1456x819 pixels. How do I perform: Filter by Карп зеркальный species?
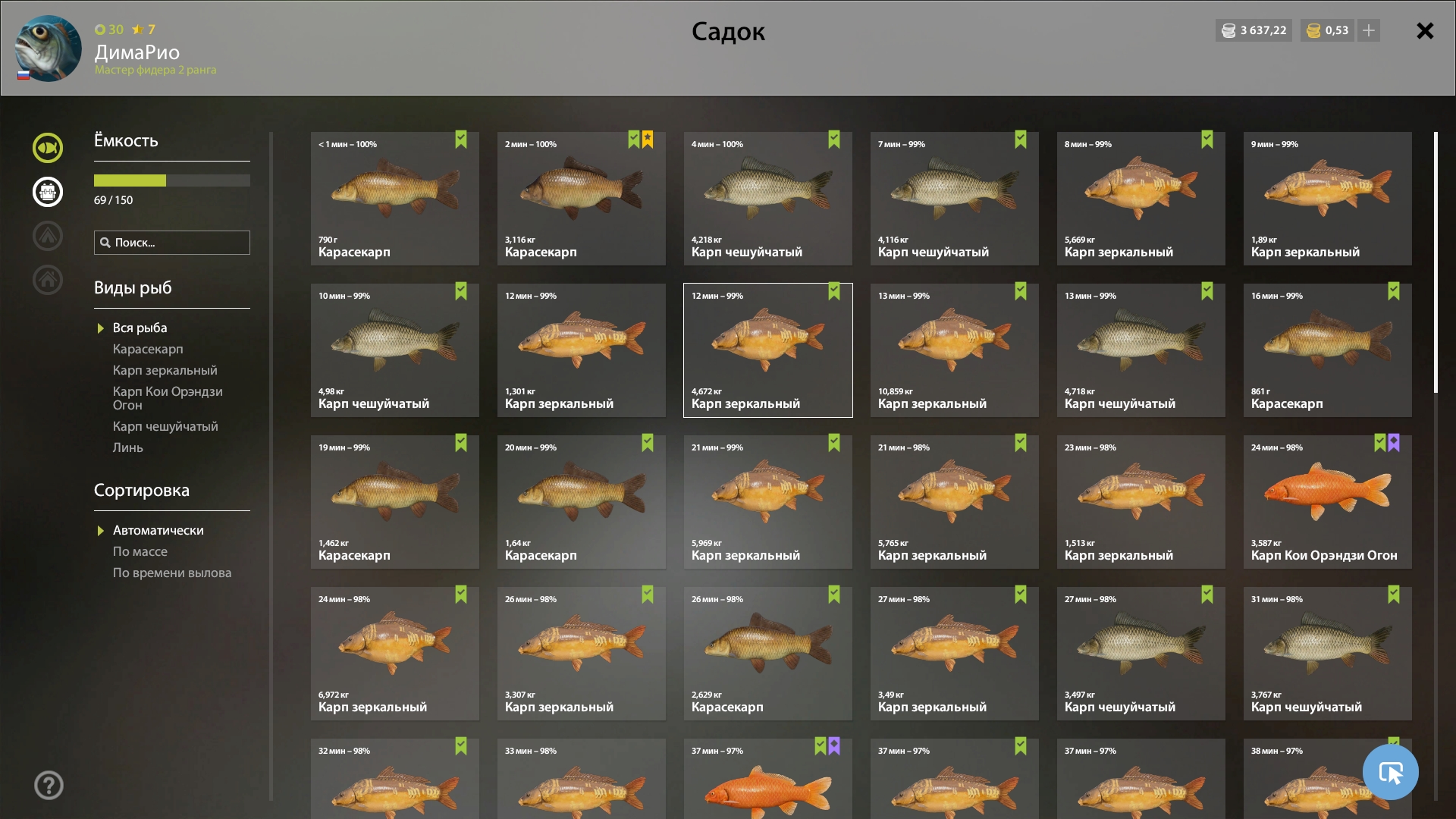165,370
